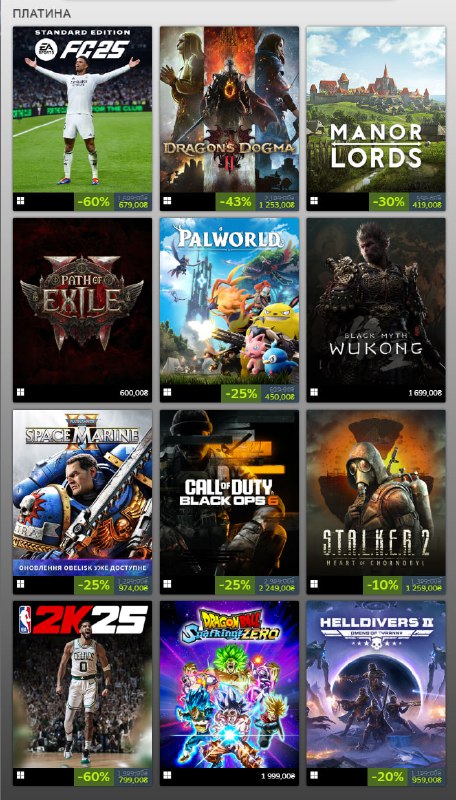456x800 pixels.
Task: Open the Manor Lords cover art
Action: 376,110
